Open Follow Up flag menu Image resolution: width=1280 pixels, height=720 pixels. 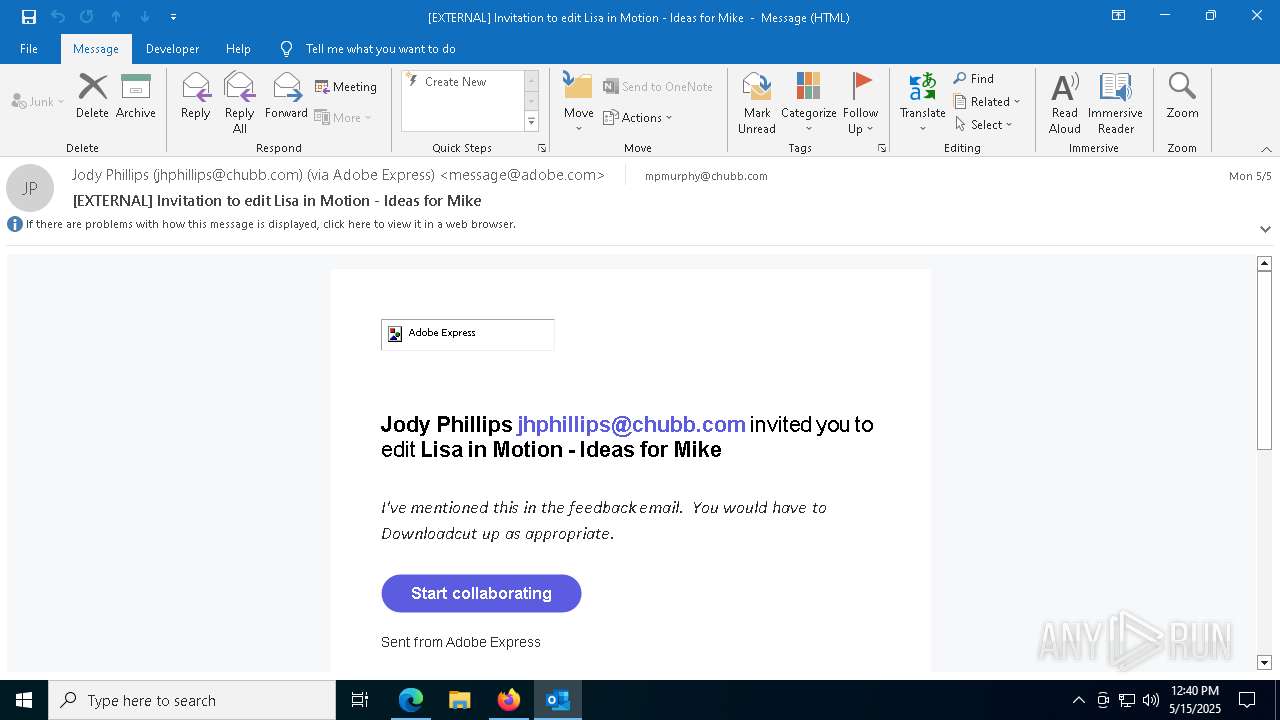pos(860,103)
